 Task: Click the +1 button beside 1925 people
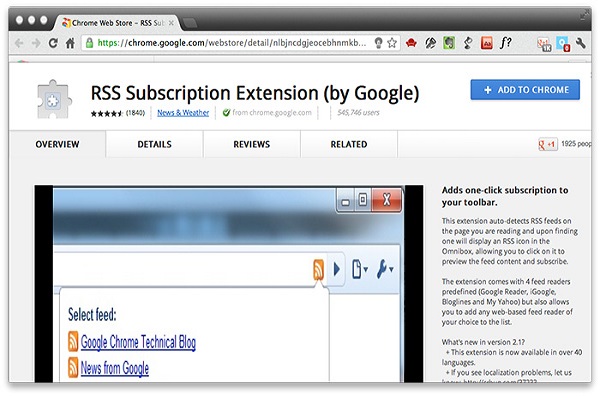(548, 144)
